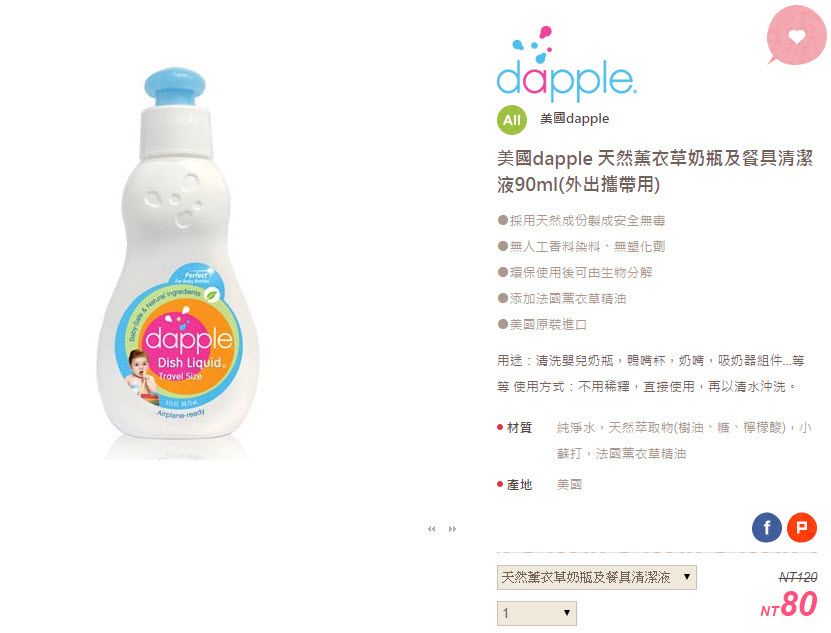The height and width of the screenshot is (633, 831).
Task: Open the quantity dropdown showing 1
Action: pyautogui.click(x=536, y=613)
